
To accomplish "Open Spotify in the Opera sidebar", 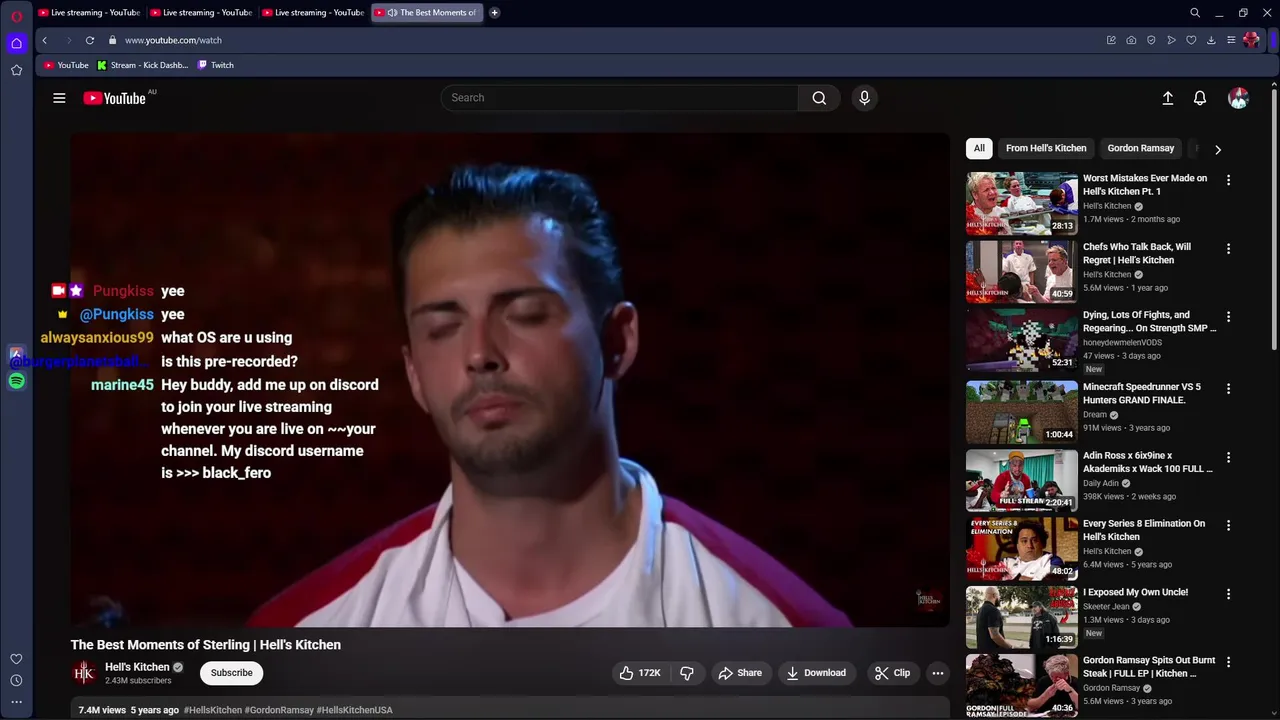I will (x=16, y=381).
